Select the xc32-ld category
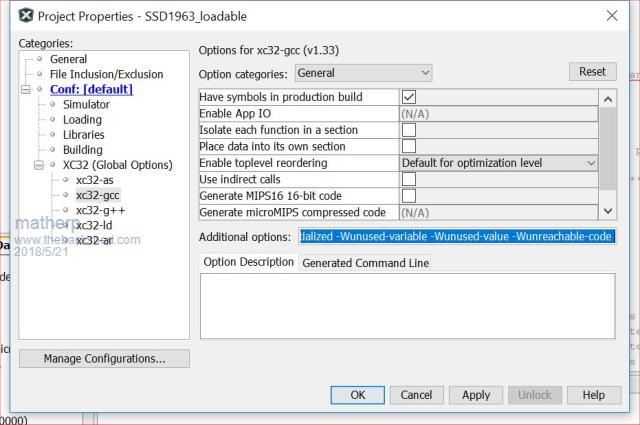This screenshot has width=640, height=425. 94,225
